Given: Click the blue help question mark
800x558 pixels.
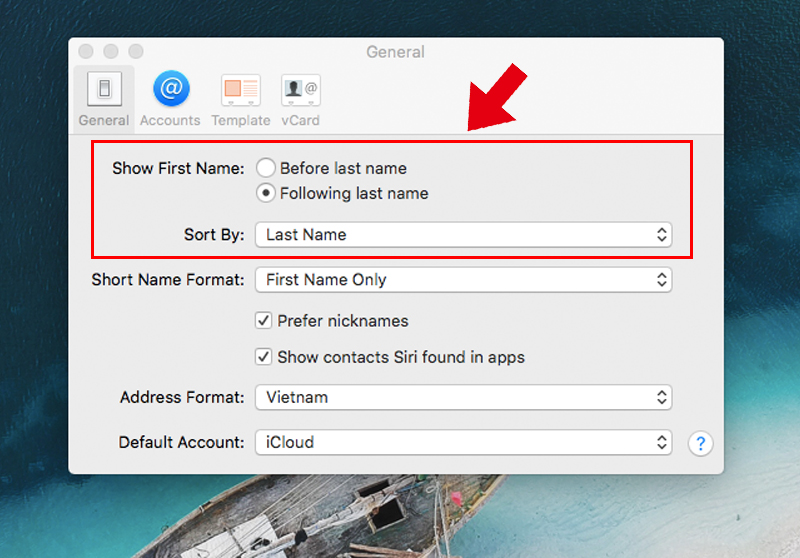Looking at the screenshot, I should (x=700, y=443).
